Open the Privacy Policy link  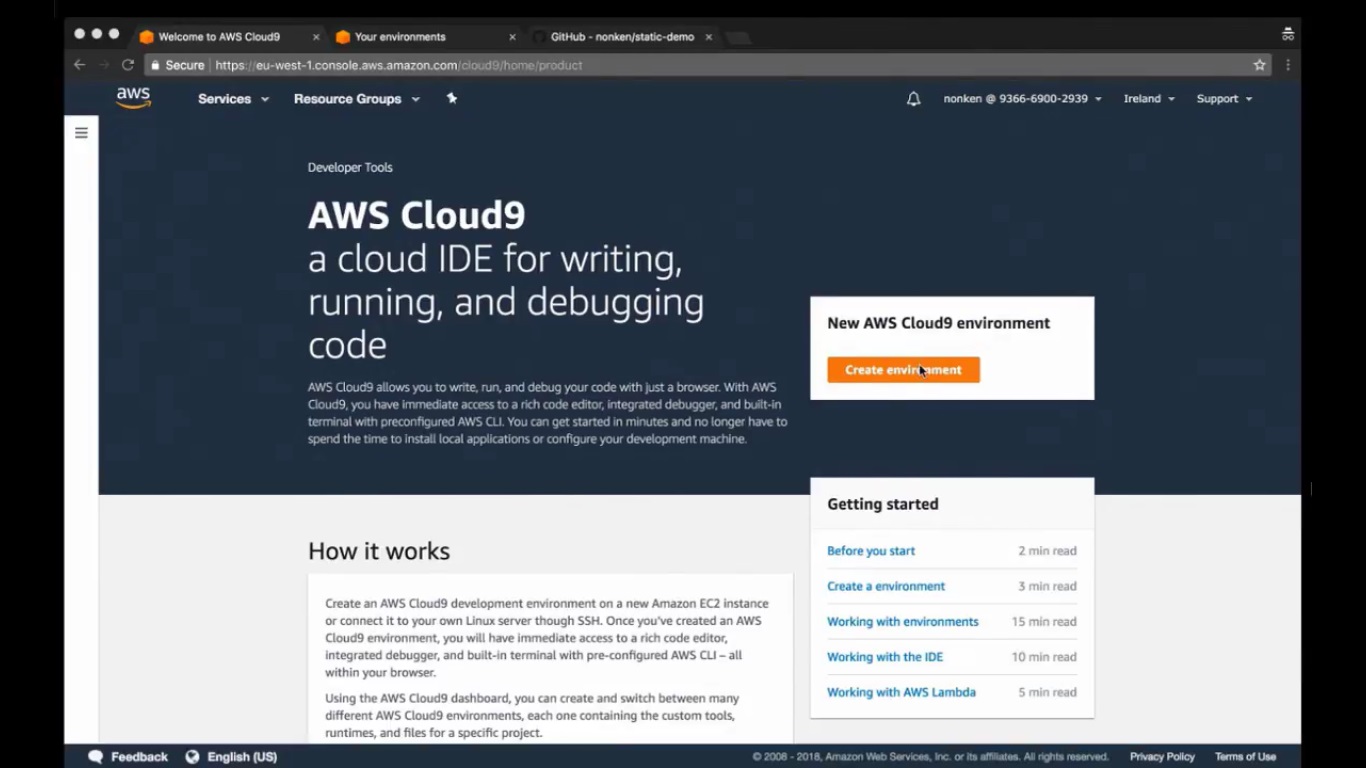(1162, 757)
